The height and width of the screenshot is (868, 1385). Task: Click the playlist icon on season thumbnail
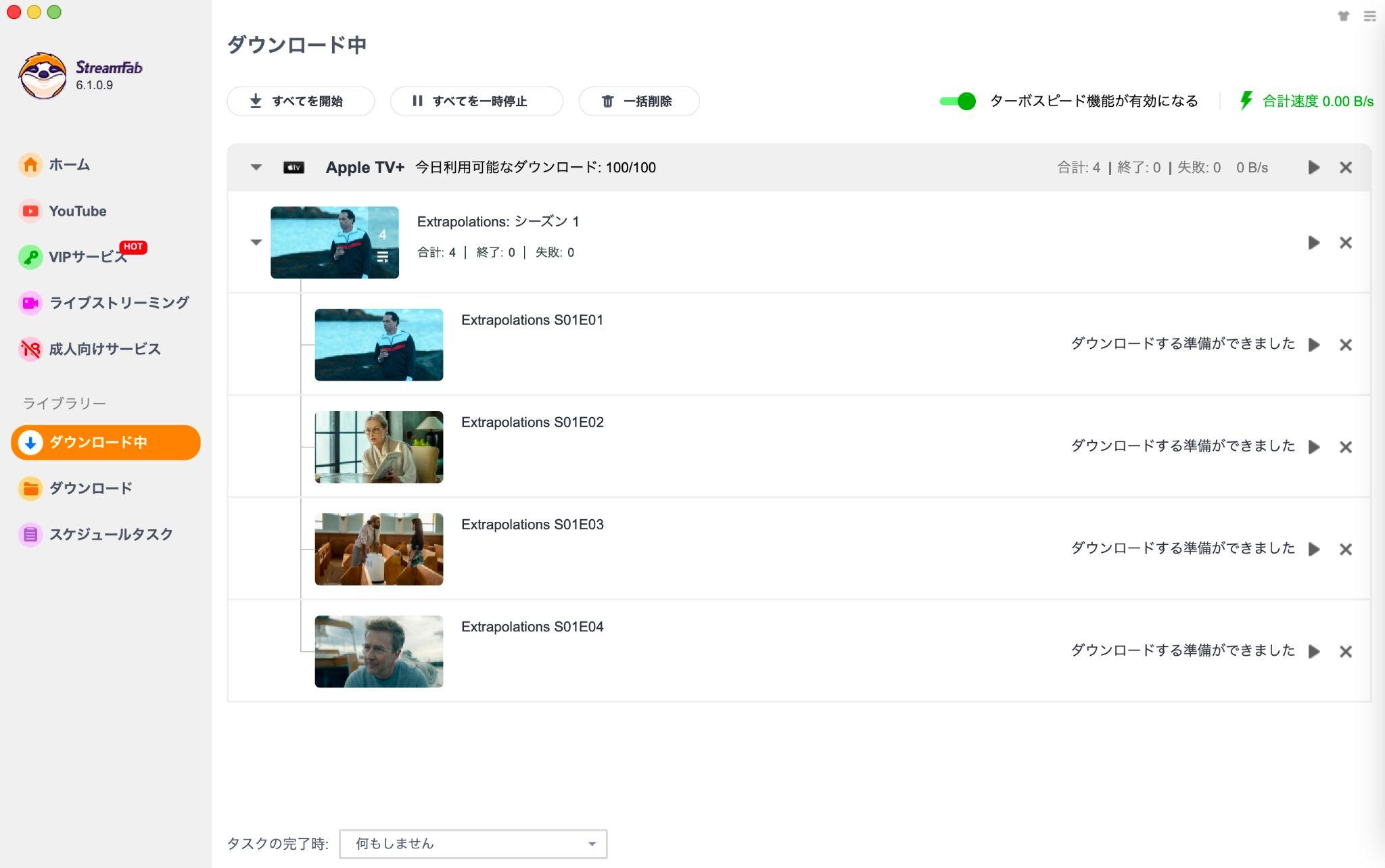click(x=383, y=257)
